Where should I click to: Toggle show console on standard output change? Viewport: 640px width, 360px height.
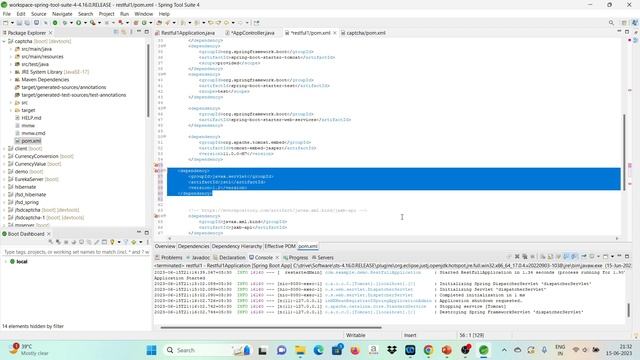tap(566, 256)
